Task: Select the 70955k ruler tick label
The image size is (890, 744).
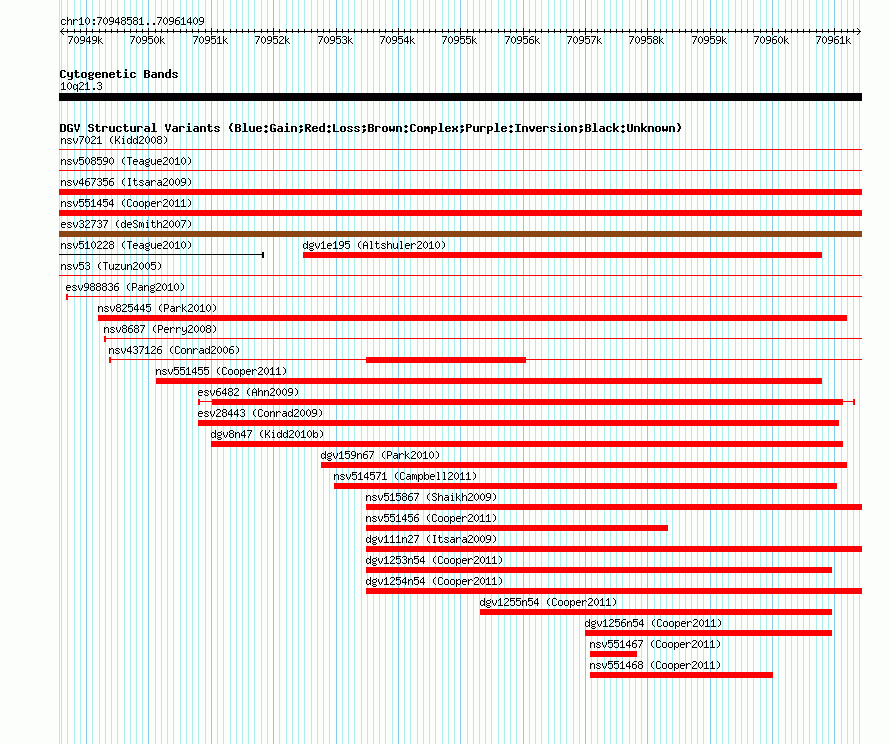Action: click(459, 40)
